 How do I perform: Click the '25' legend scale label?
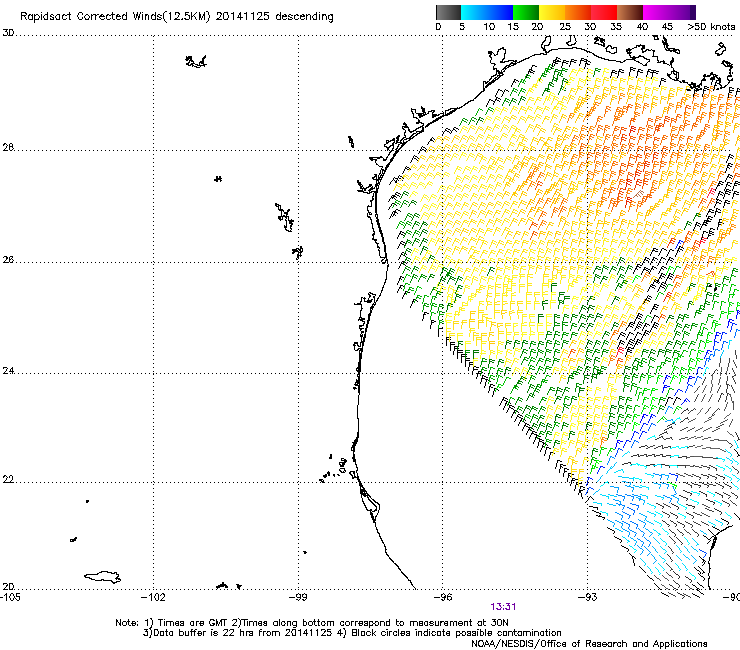click(x=565, y=27)
